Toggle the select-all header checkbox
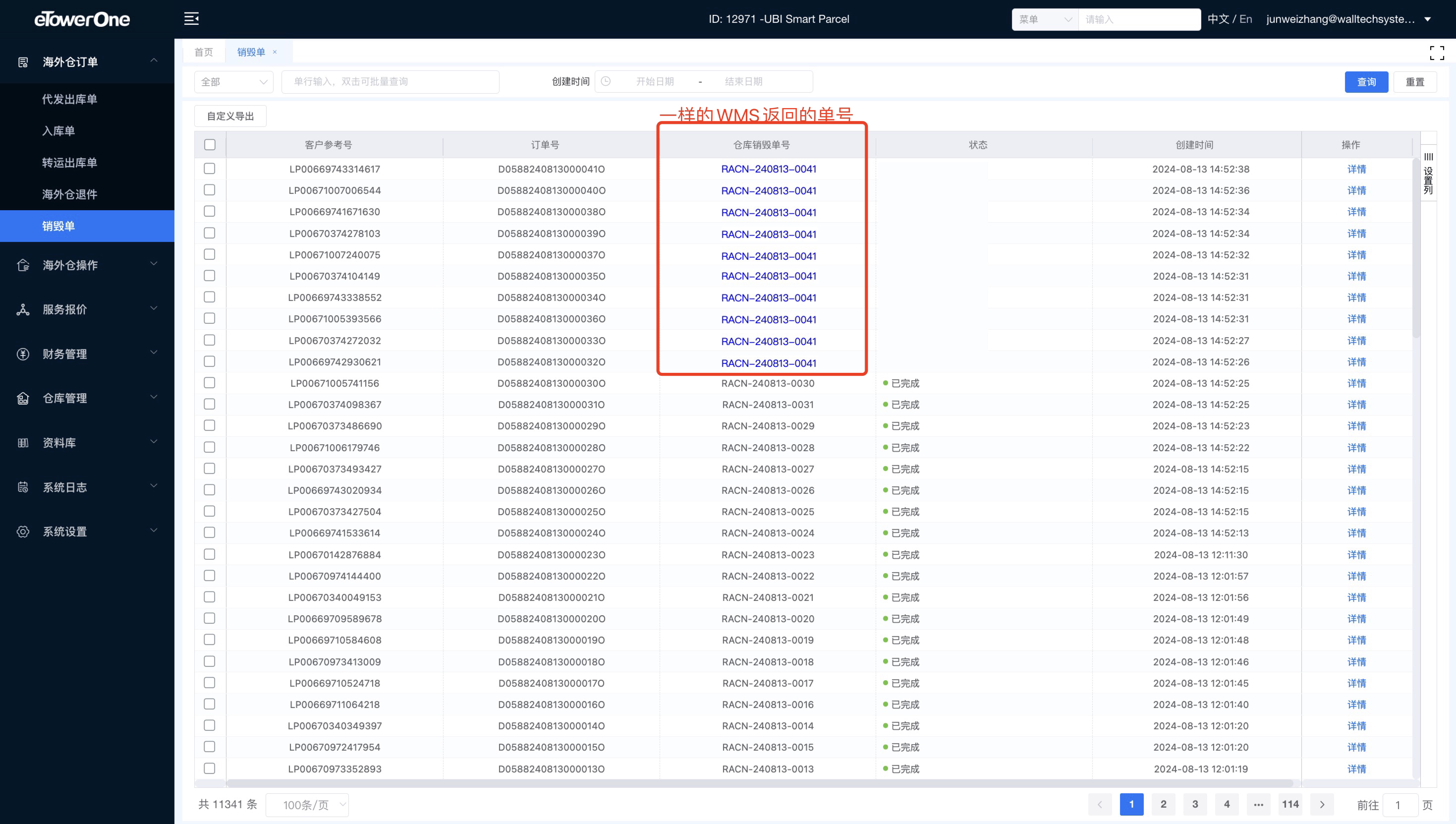 (210, 144)
